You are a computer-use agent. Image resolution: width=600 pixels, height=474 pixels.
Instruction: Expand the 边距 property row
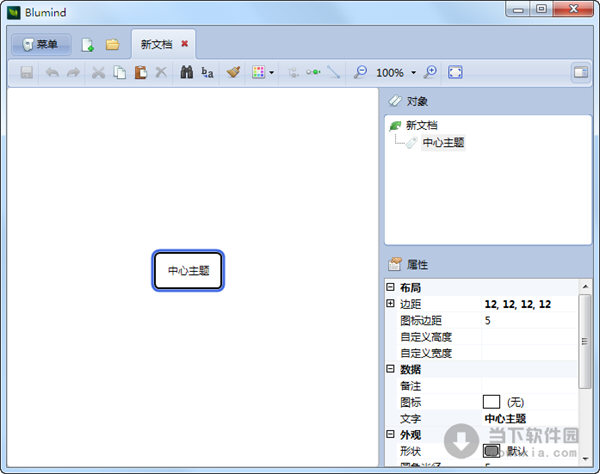pyautogui.click(x=390, y=303)
